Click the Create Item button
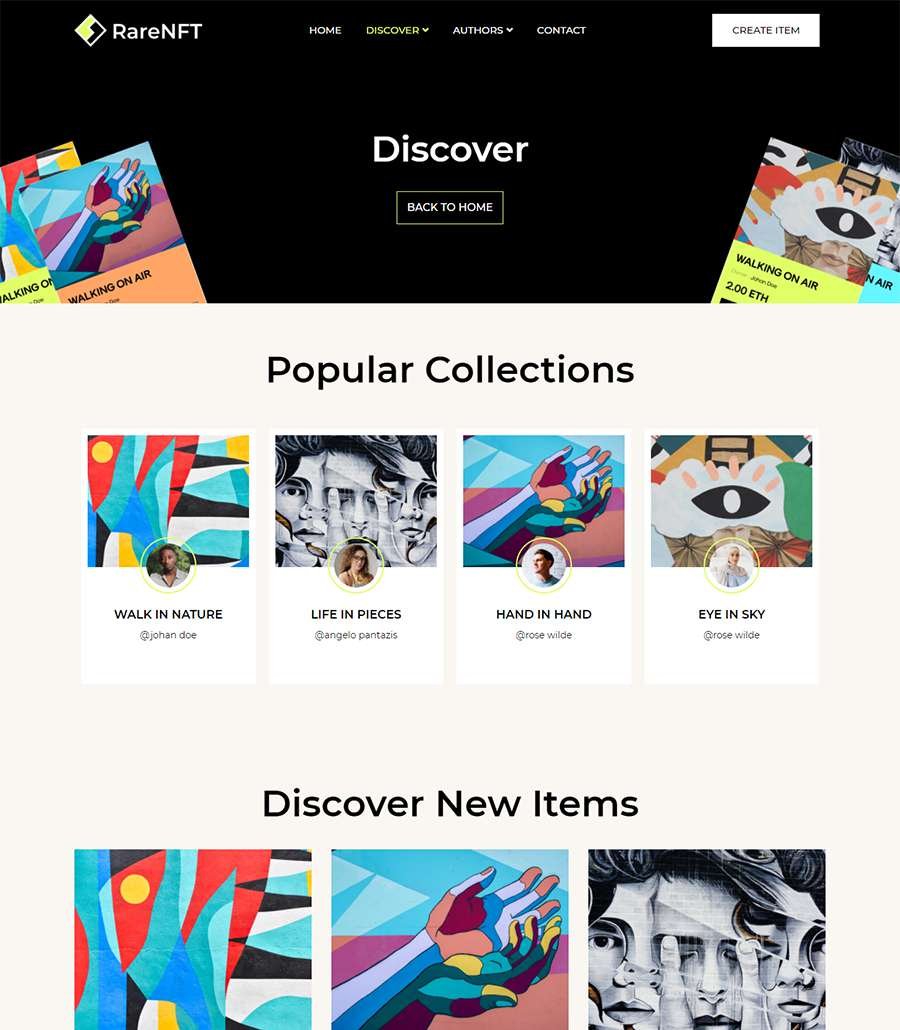This screenshot has width=900, height=1030. click(x=765, y=30)
